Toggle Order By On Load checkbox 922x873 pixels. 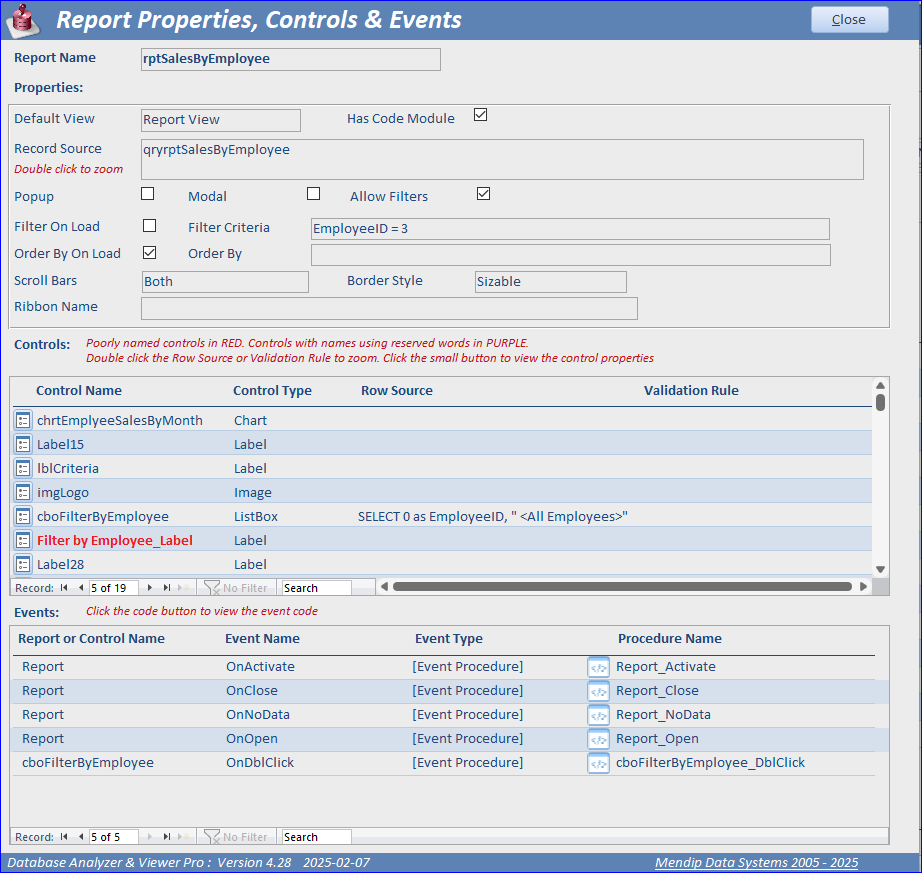click(149, 252)
